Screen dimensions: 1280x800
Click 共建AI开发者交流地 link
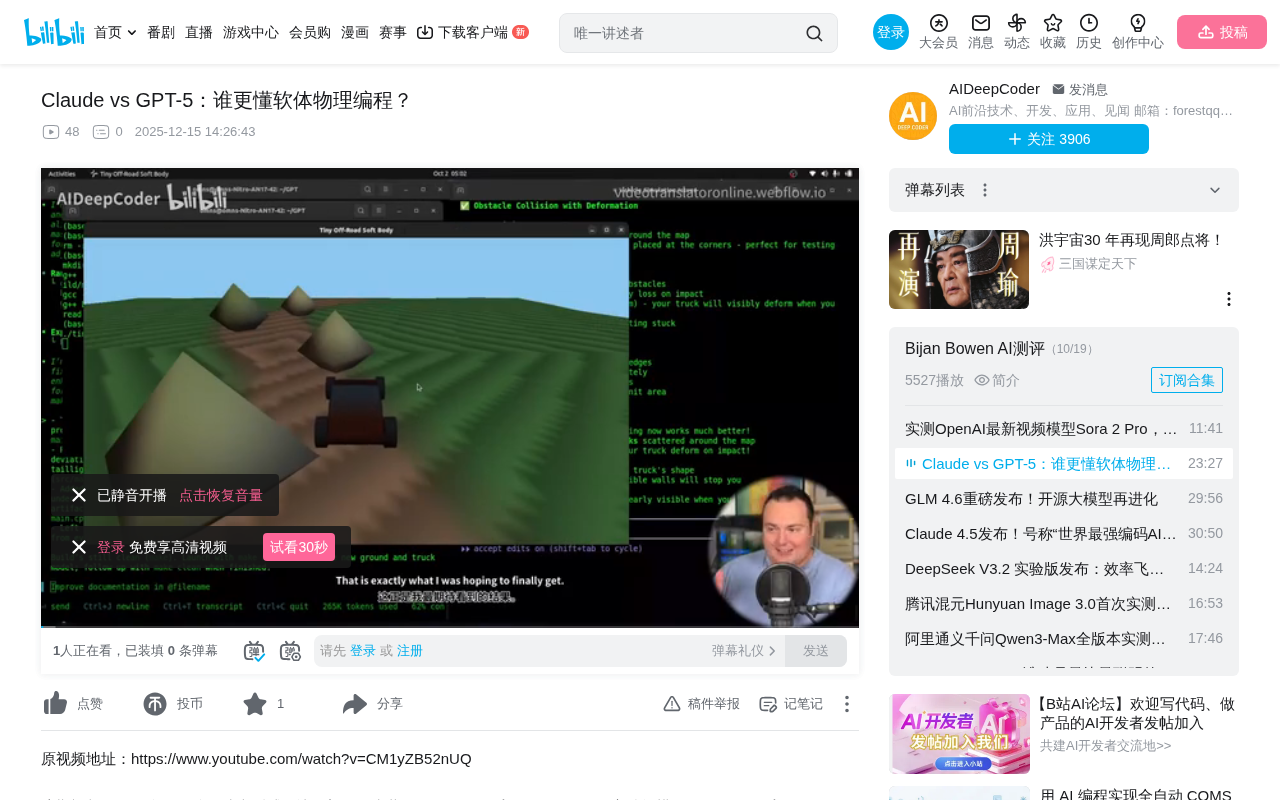tap(1105, 746)
